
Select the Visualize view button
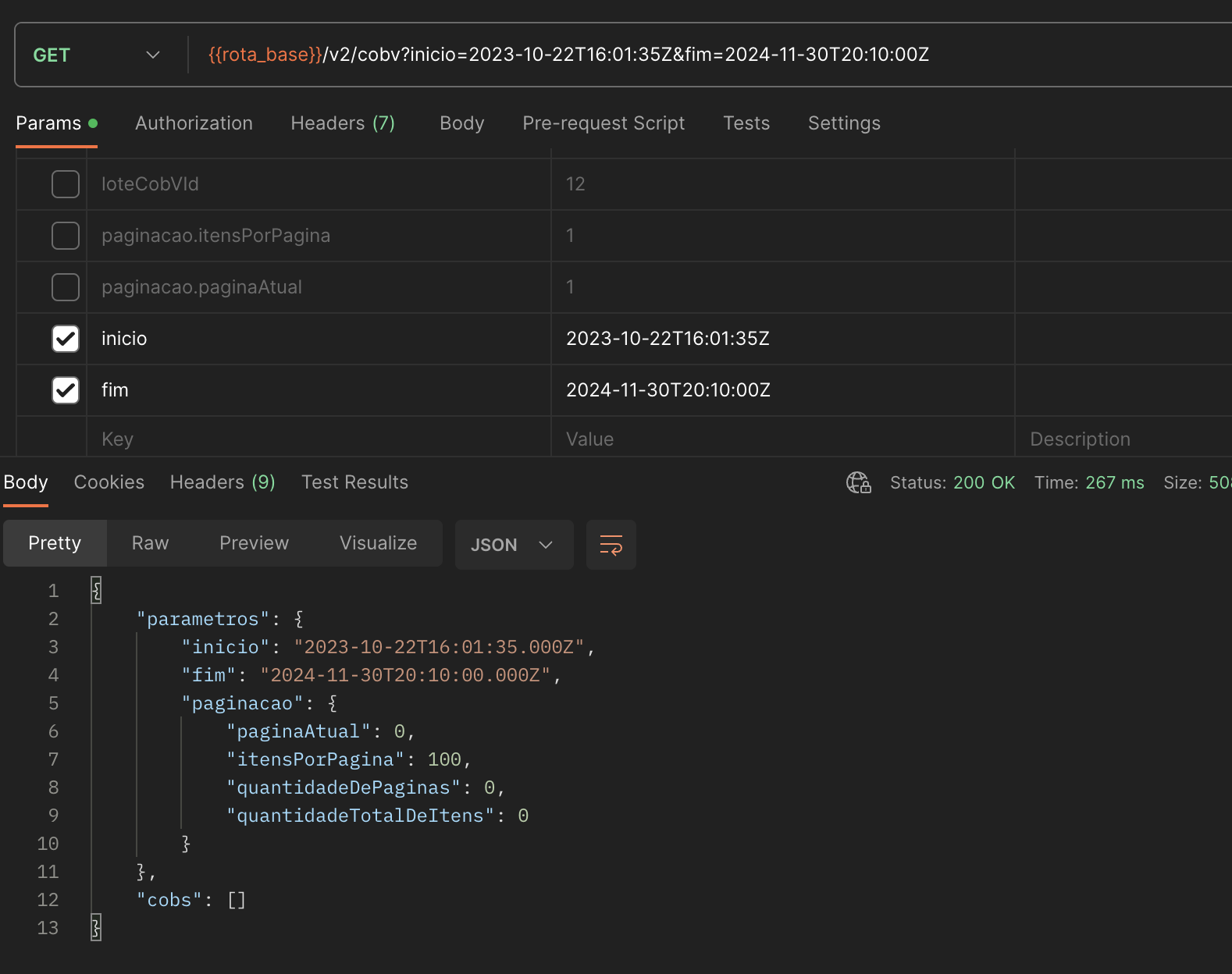tap(378, 543)
